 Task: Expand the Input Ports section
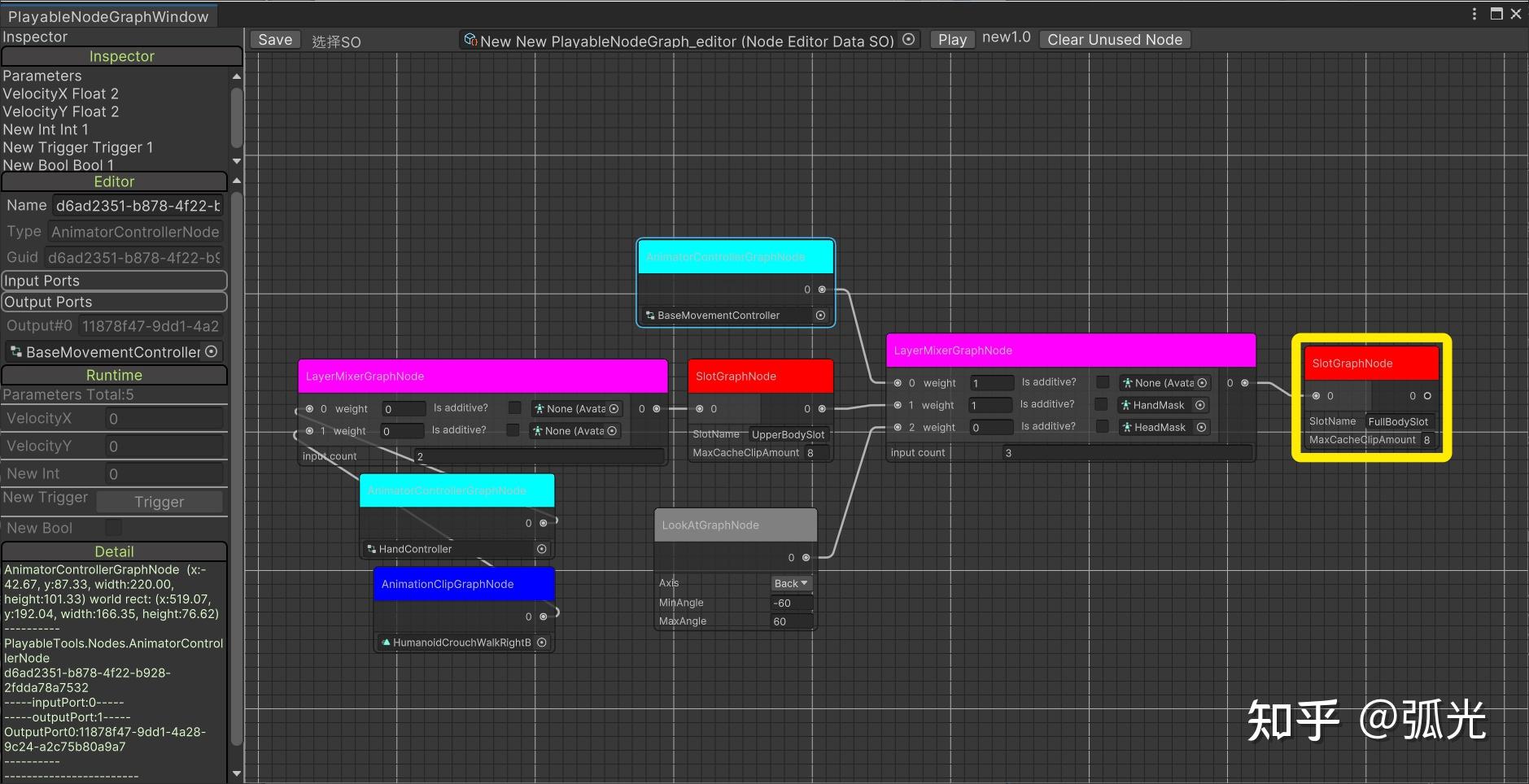[114, 281]
